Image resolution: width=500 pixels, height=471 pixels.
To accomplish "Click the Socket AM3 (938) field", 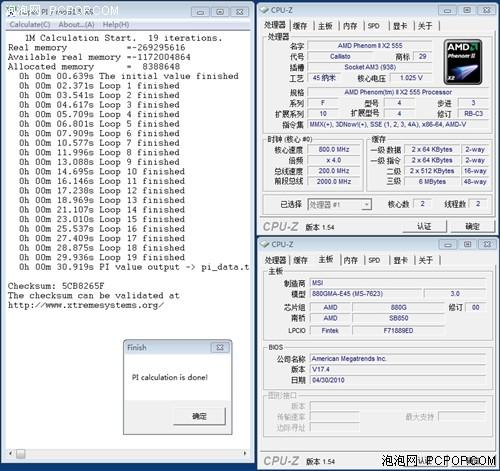I will [x=370, y=67].
